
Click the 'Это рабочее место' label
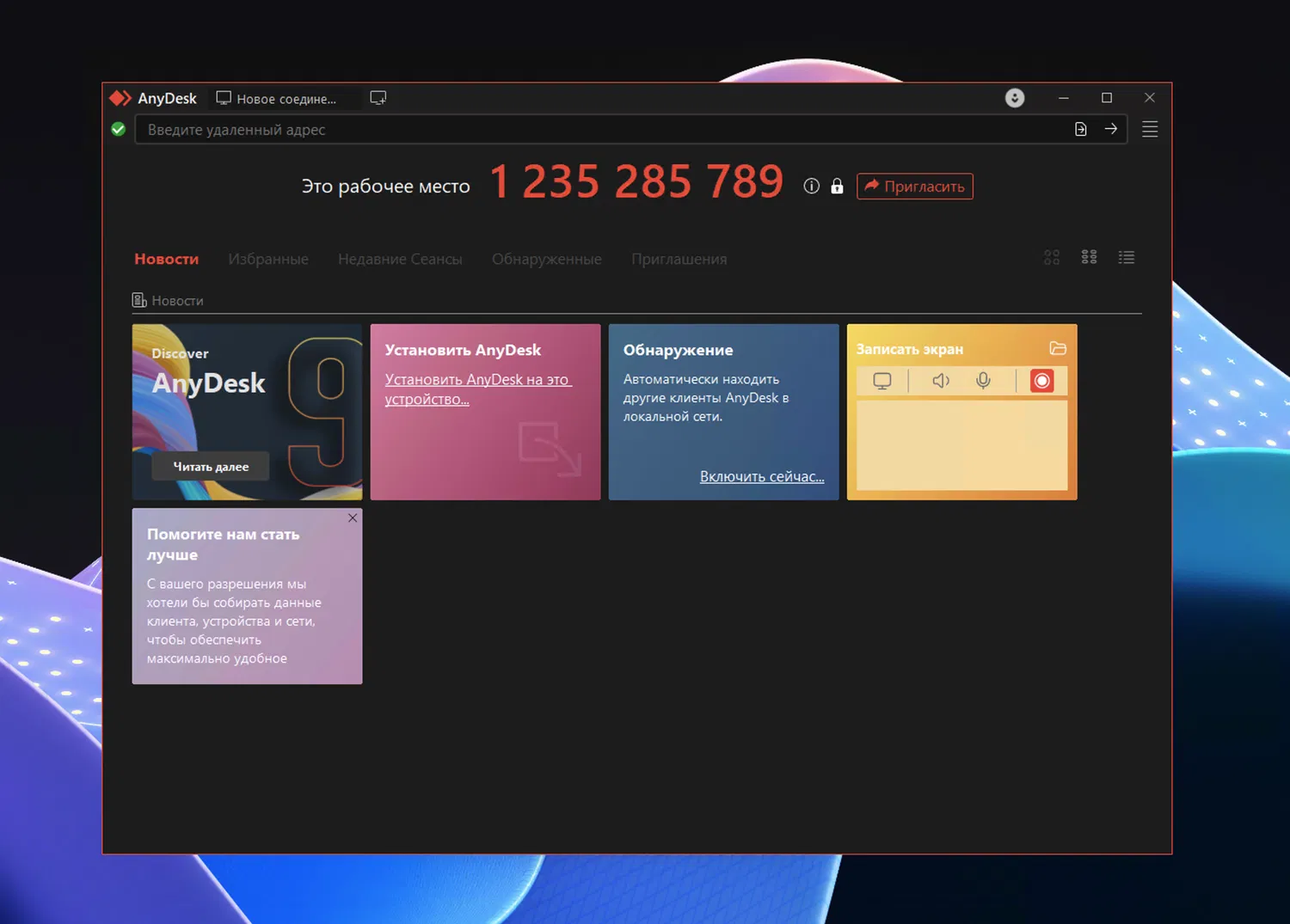(386, 186)
